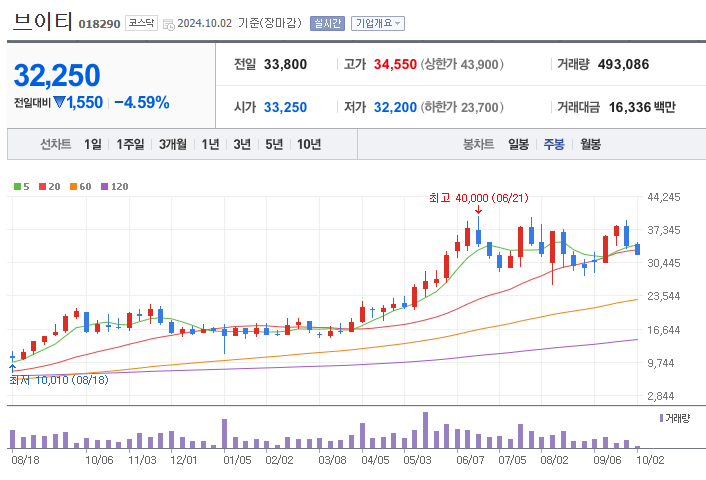Click the 전일대비 change value 1,550
706x480 pixels.
pyautogui.click(x=85, y=102)
